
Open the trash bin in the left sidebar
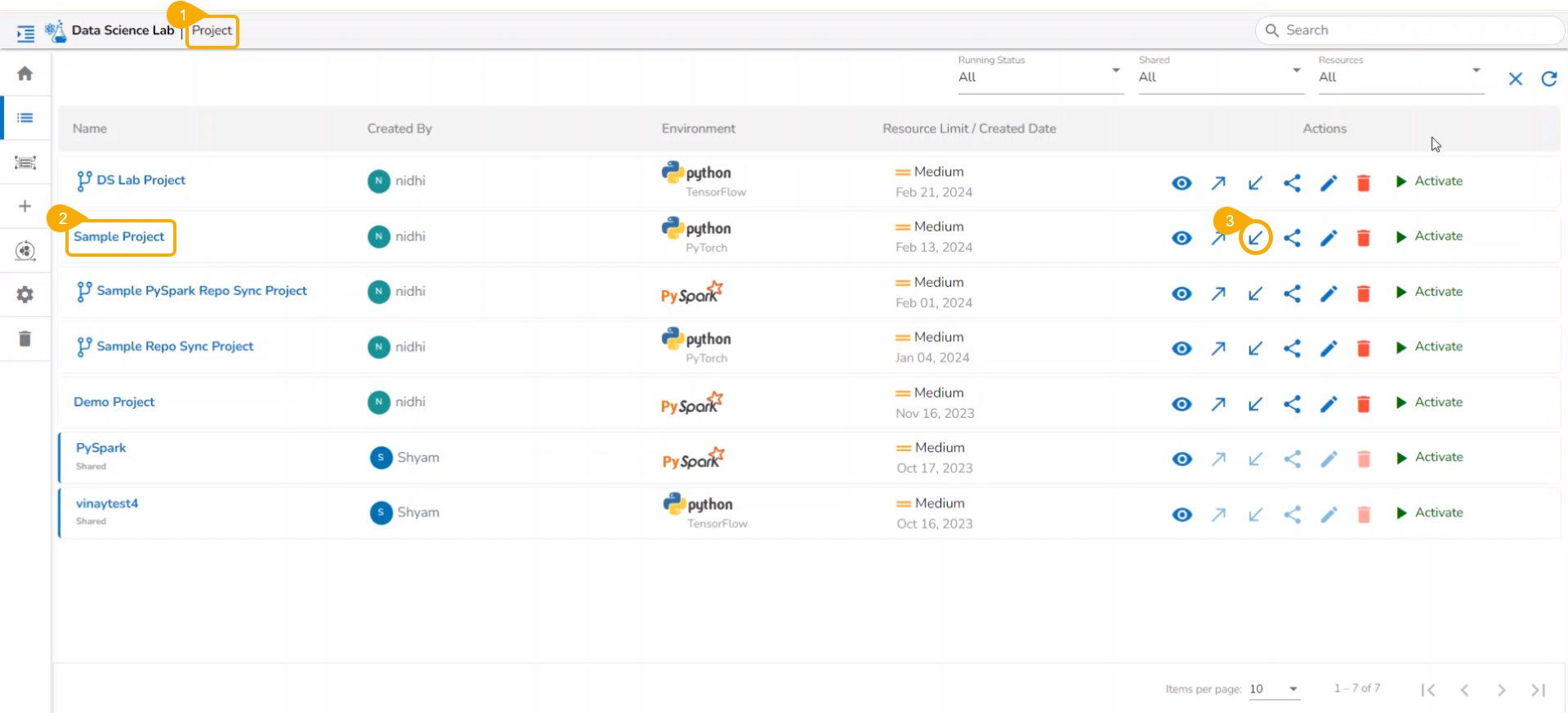click(25, 339)
